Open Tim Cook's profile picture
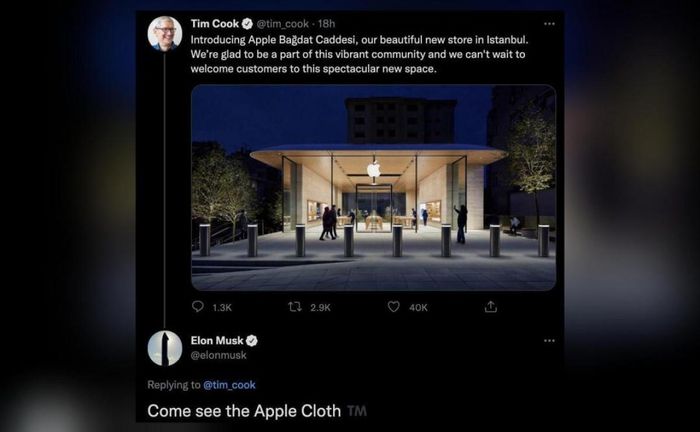Image resolution: width=700 pixels, height=432 pixels. pos(165,33)
